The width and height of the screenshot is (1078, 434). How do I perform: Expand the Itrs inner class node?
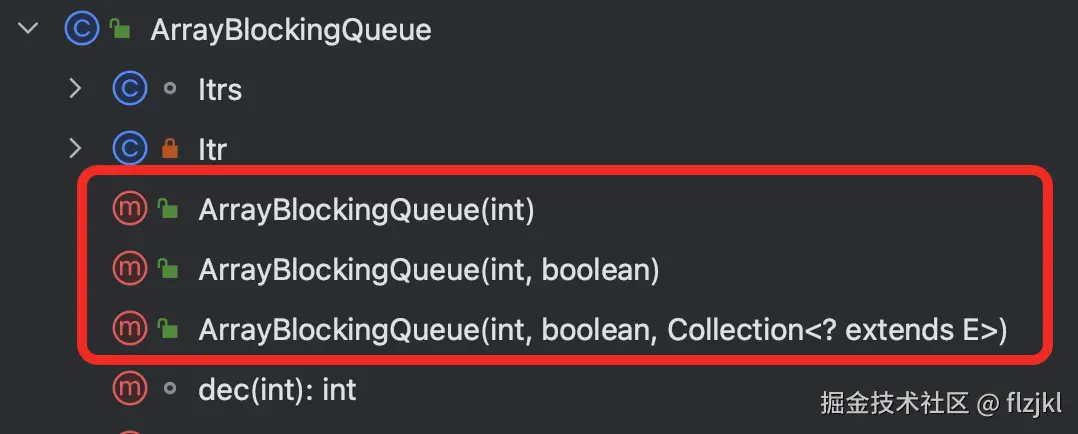click(x=75, y=89)
